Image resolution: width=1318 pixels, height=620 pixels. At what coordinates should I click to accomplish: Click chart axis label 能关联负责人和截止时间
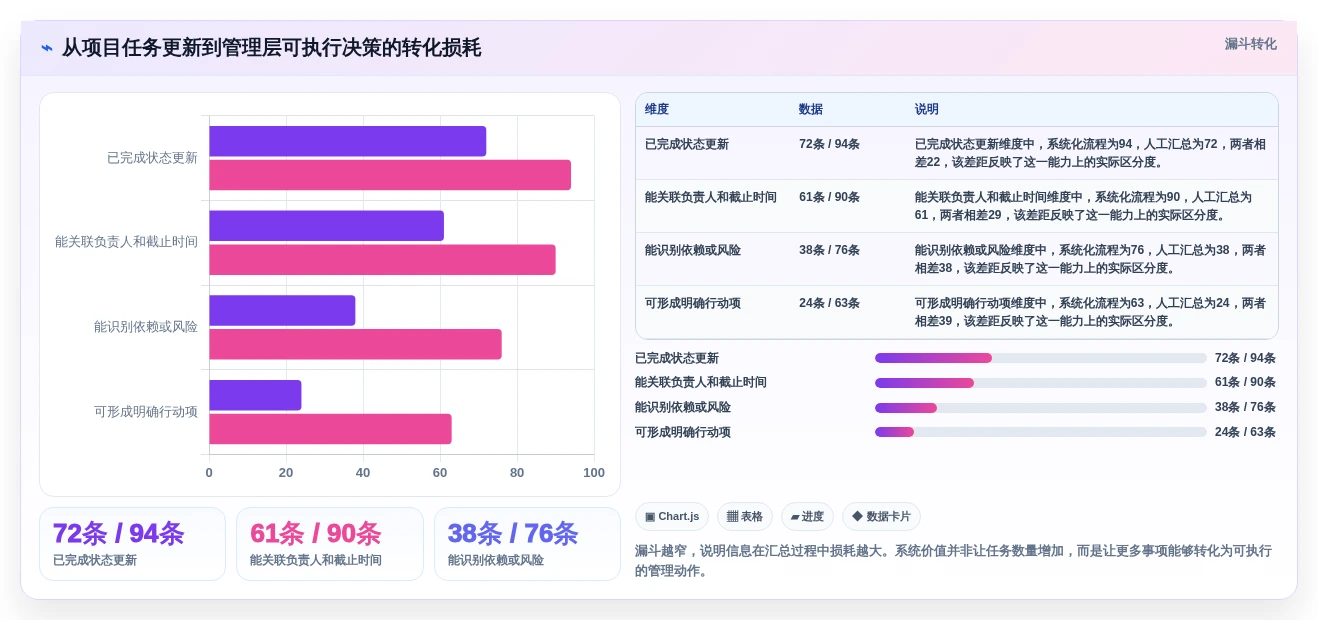(126, 242)
